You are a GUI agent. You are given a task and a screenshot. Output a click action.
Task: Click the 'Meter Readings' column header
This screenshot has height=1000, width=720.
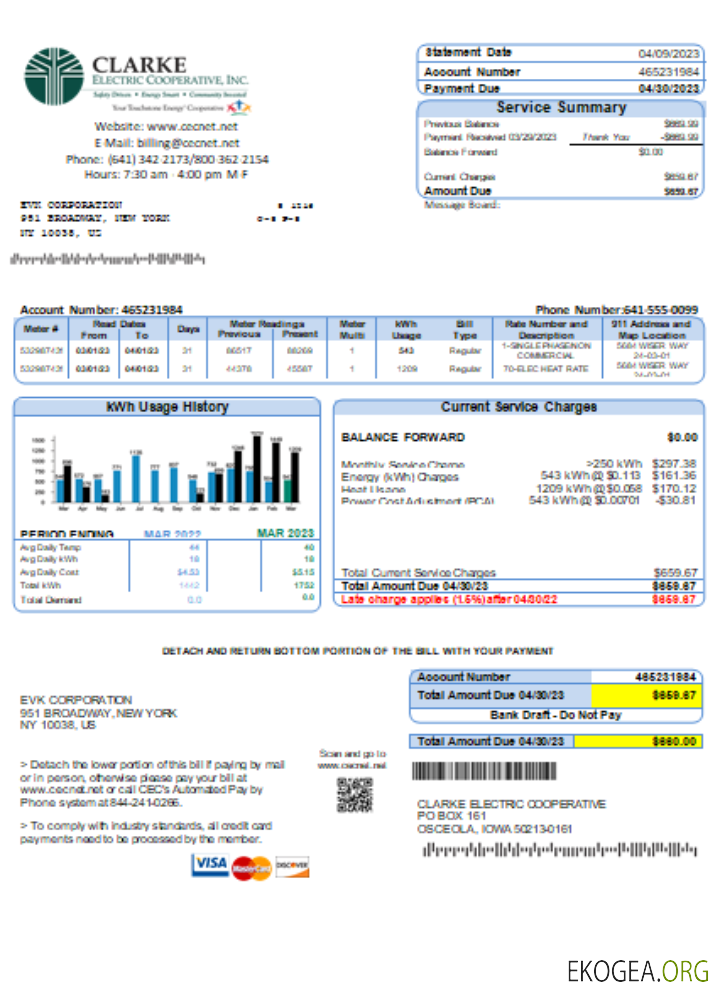tap(267, 324)
